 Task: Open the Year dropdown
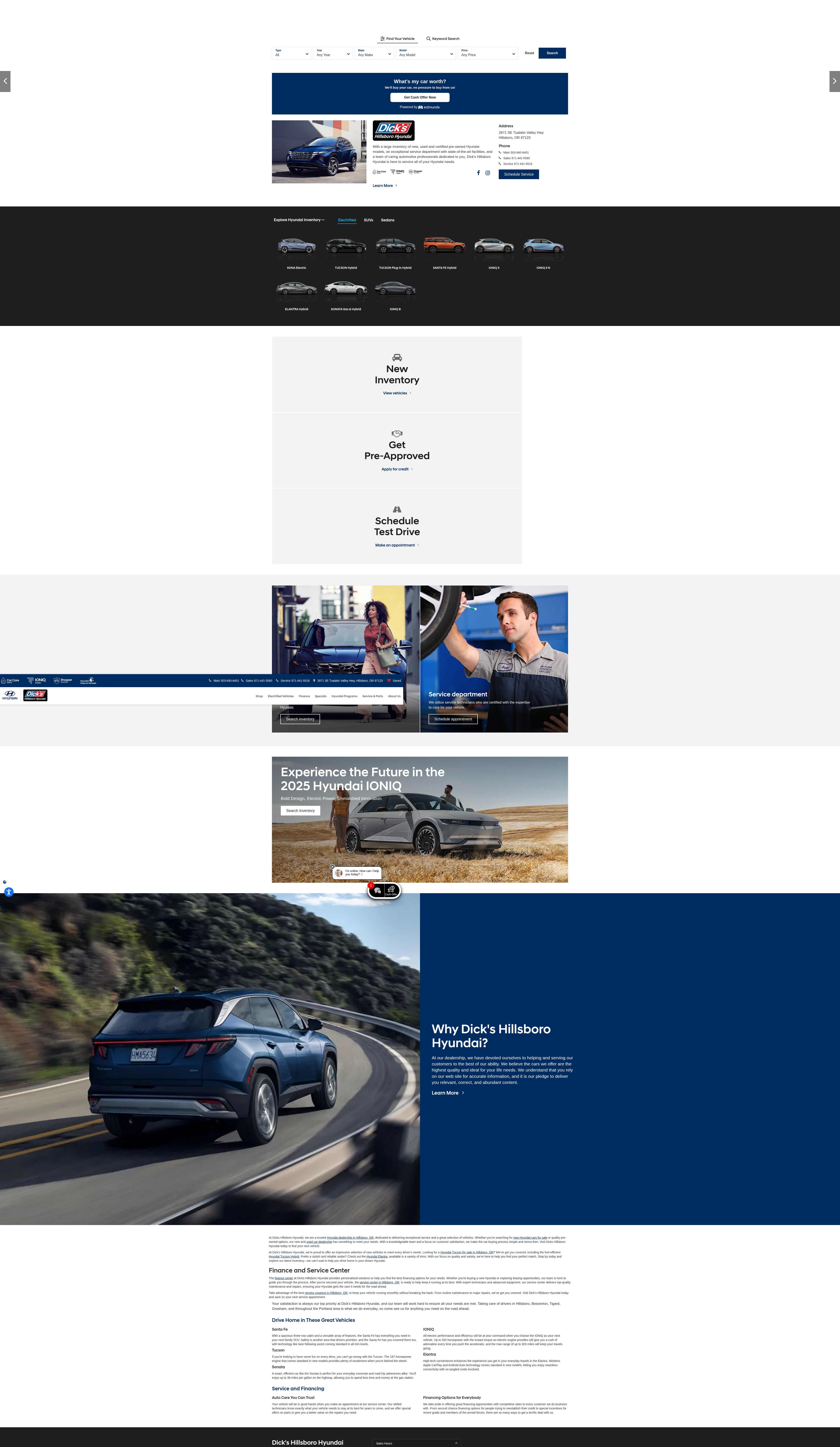[x=333, y=53]
